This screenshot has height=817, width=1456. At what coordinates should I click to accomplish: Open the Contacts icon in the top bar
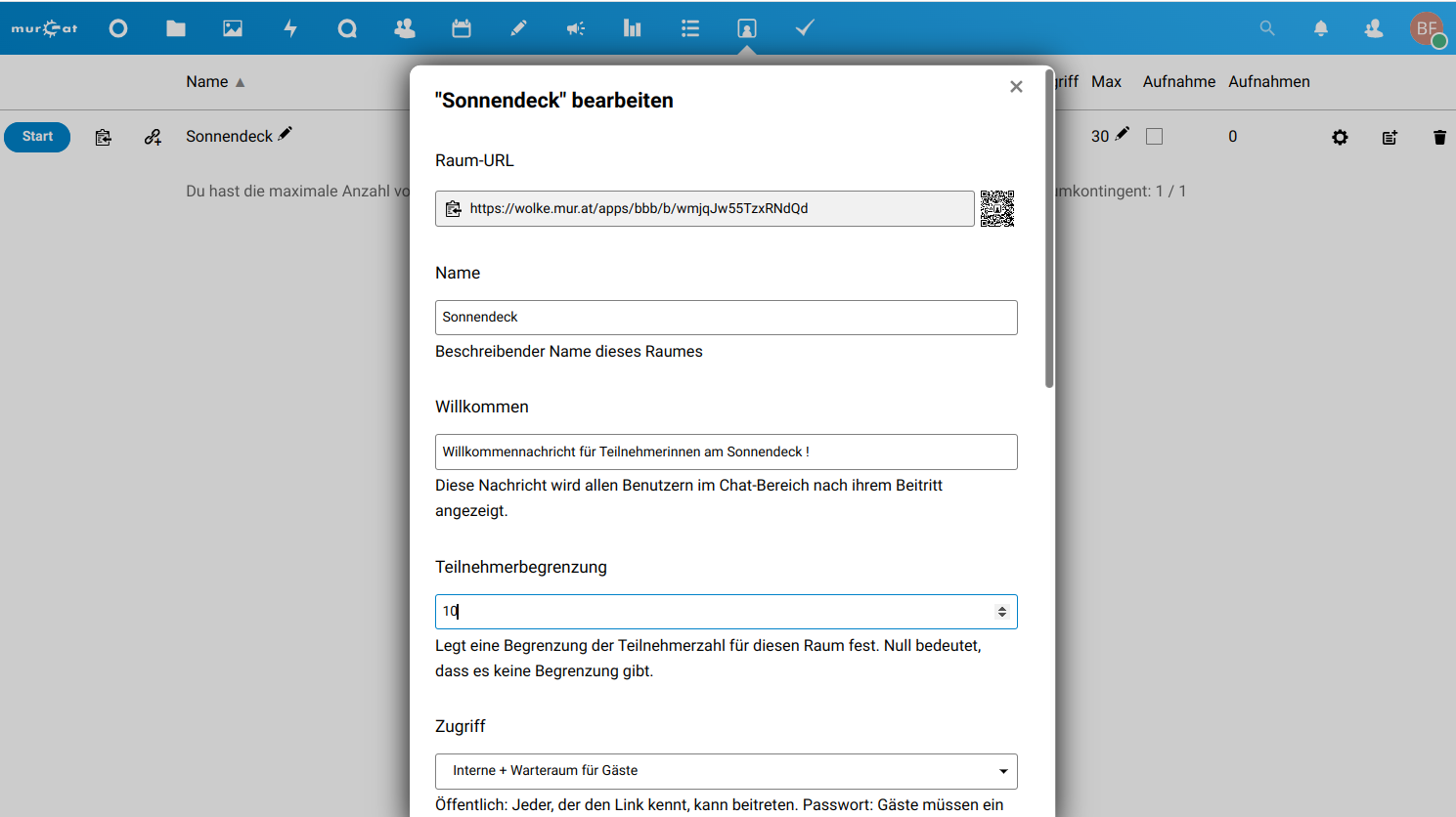point(1374,28)
